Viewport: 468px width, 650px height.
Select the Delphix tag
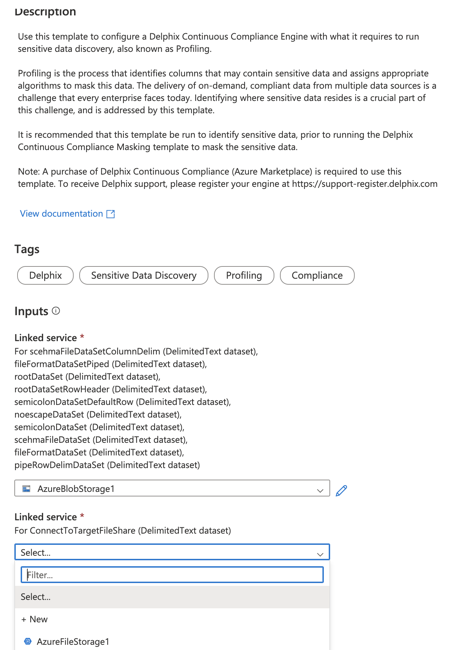pyautogui.click(x=45, y=275)
